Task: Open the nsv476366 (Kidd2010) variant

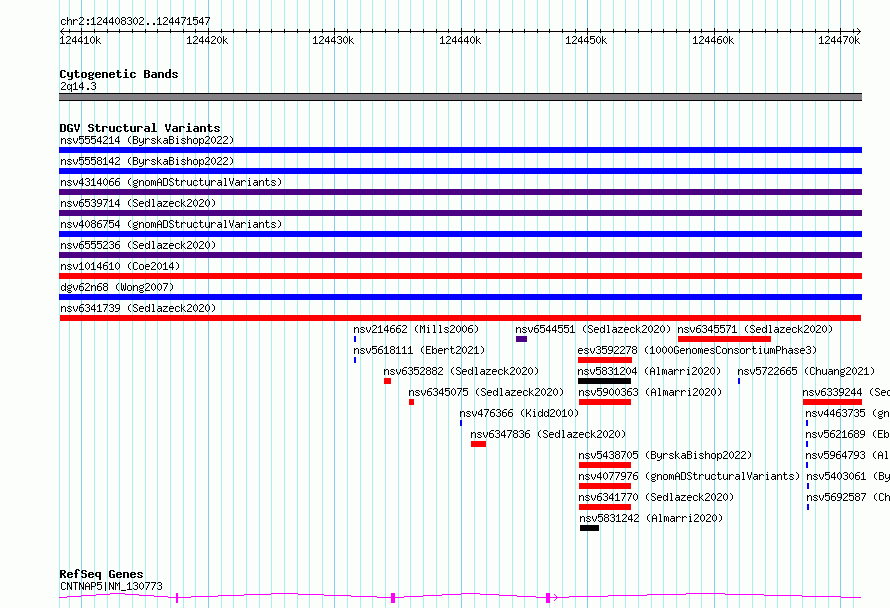Action: [x=519, y=413]
